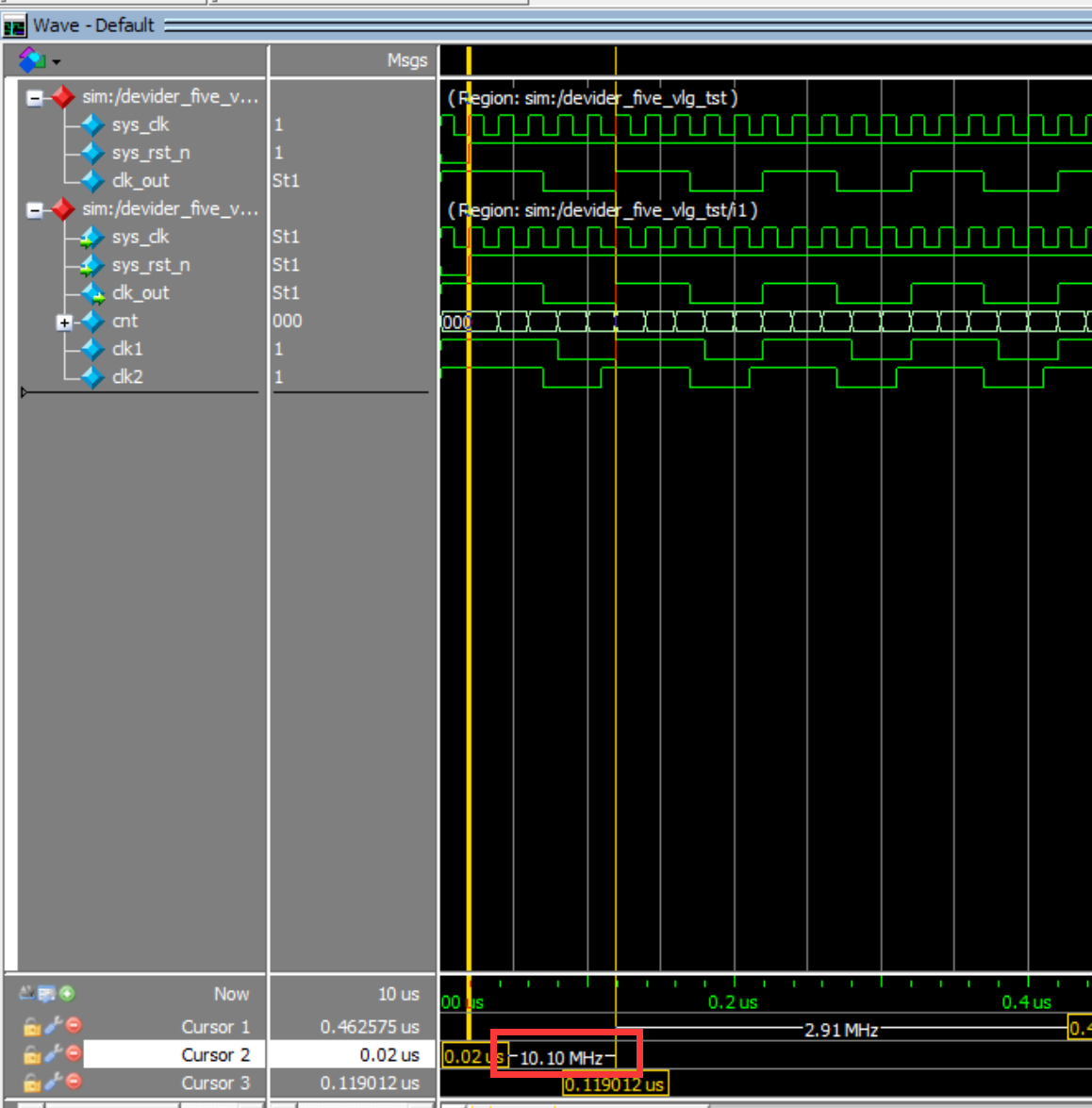
Task: Open the Cursor 3 properties wrench icon
Action: [53, 1083]
